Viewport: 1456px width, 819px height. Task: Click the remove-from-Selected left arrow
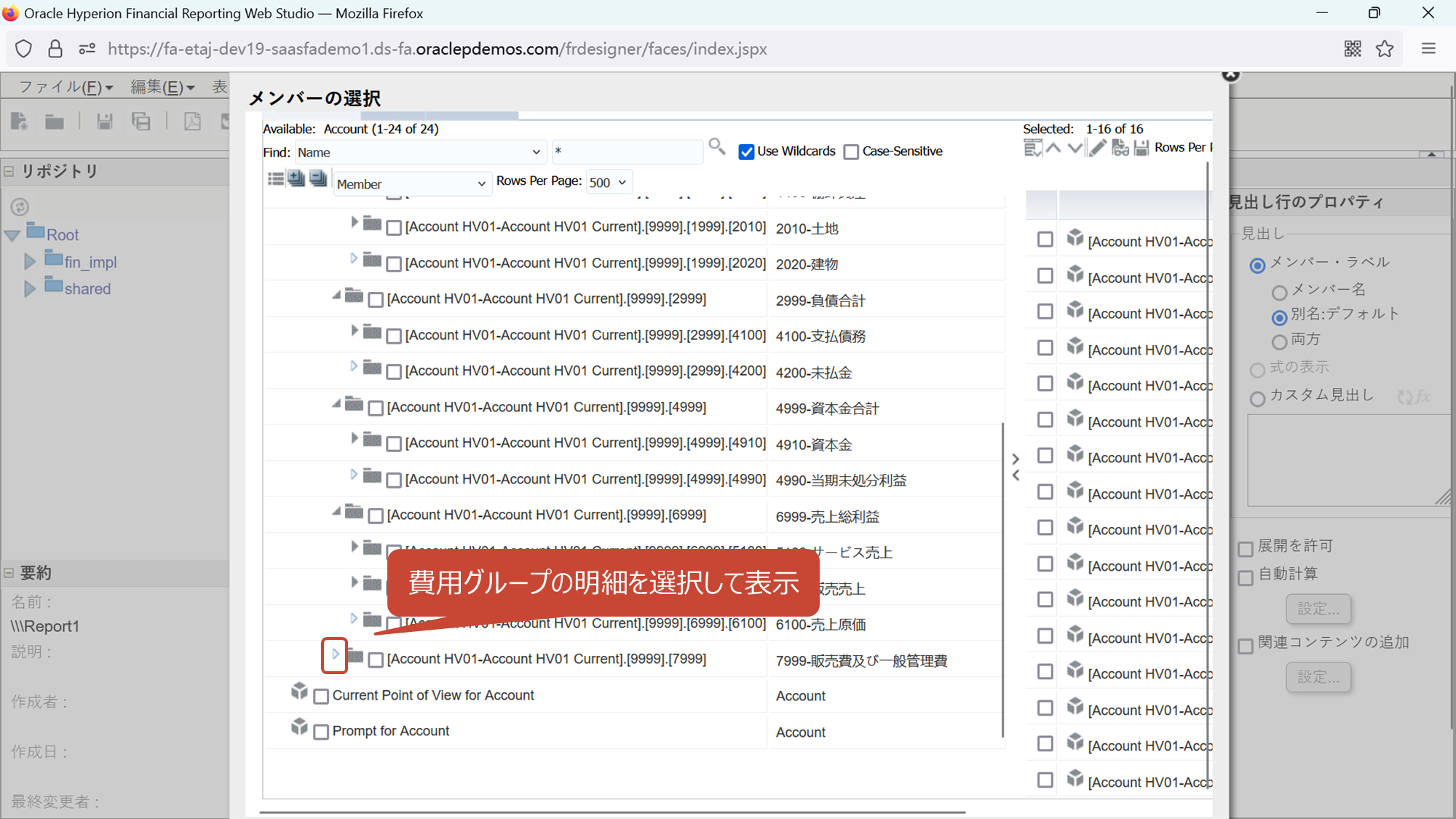(1016, 475)
